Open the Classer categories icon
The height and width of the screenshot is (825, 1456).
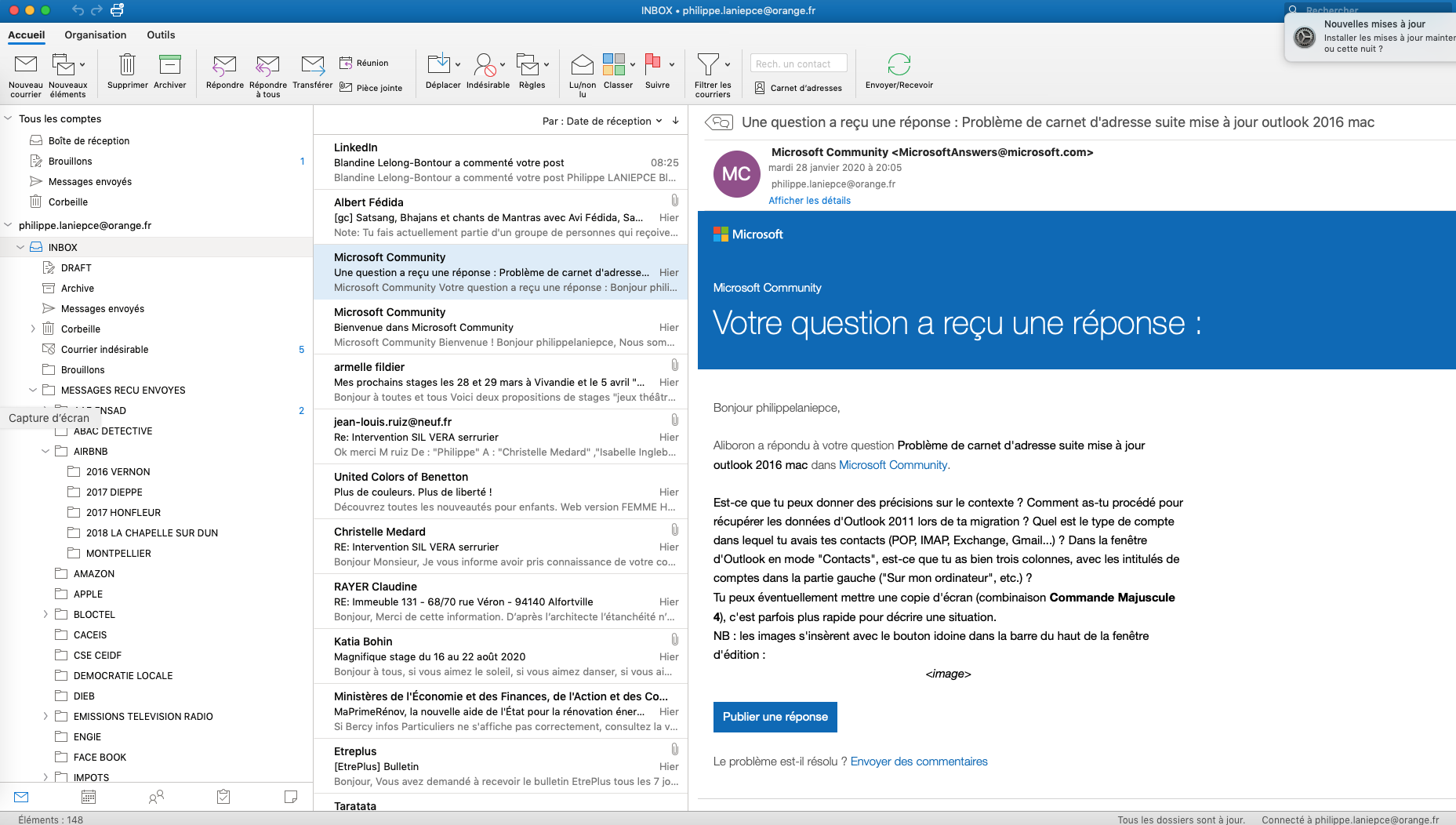point(614,64)
